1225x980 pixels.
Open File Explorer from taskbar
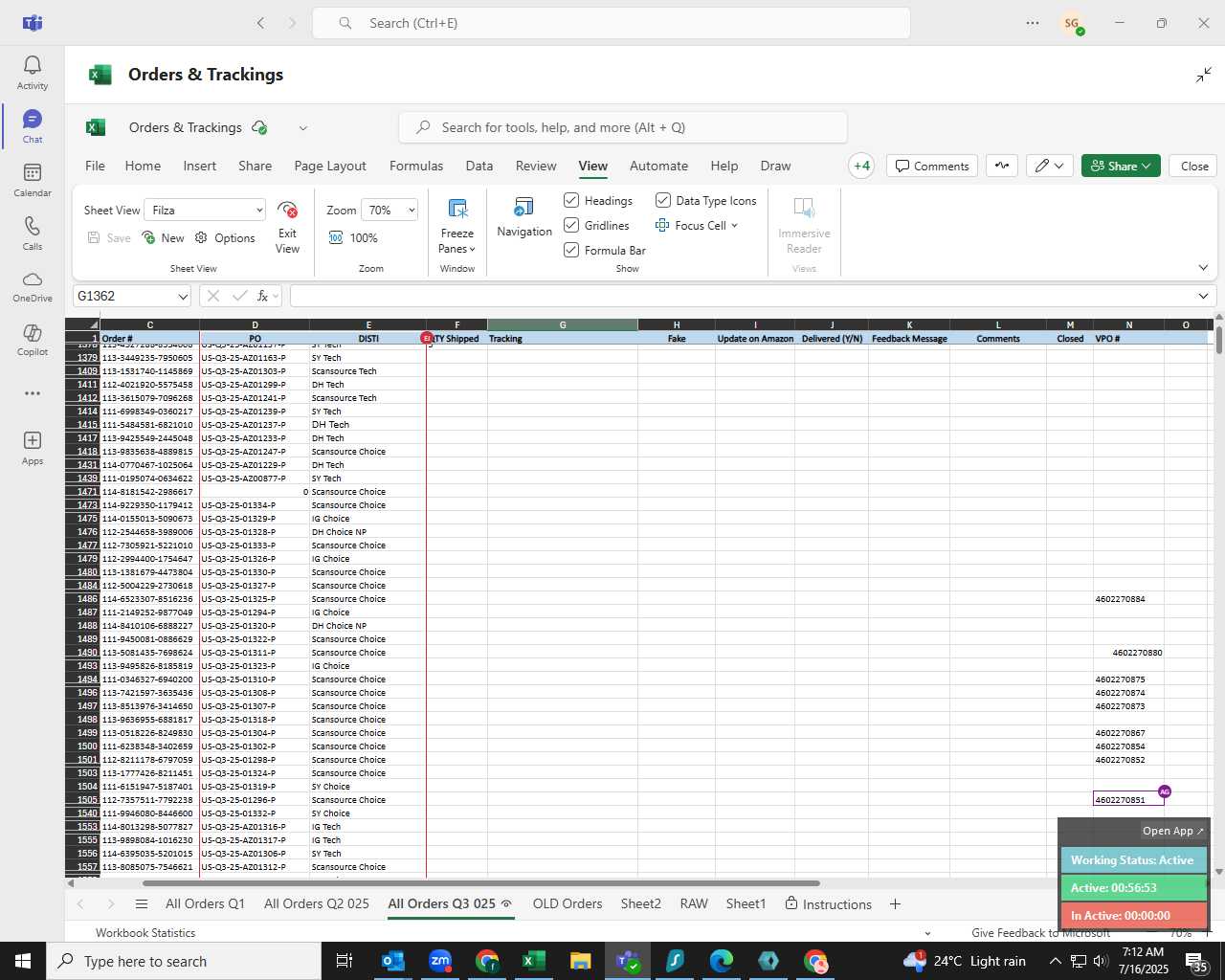pyautogui.click(x=580, y=961)
